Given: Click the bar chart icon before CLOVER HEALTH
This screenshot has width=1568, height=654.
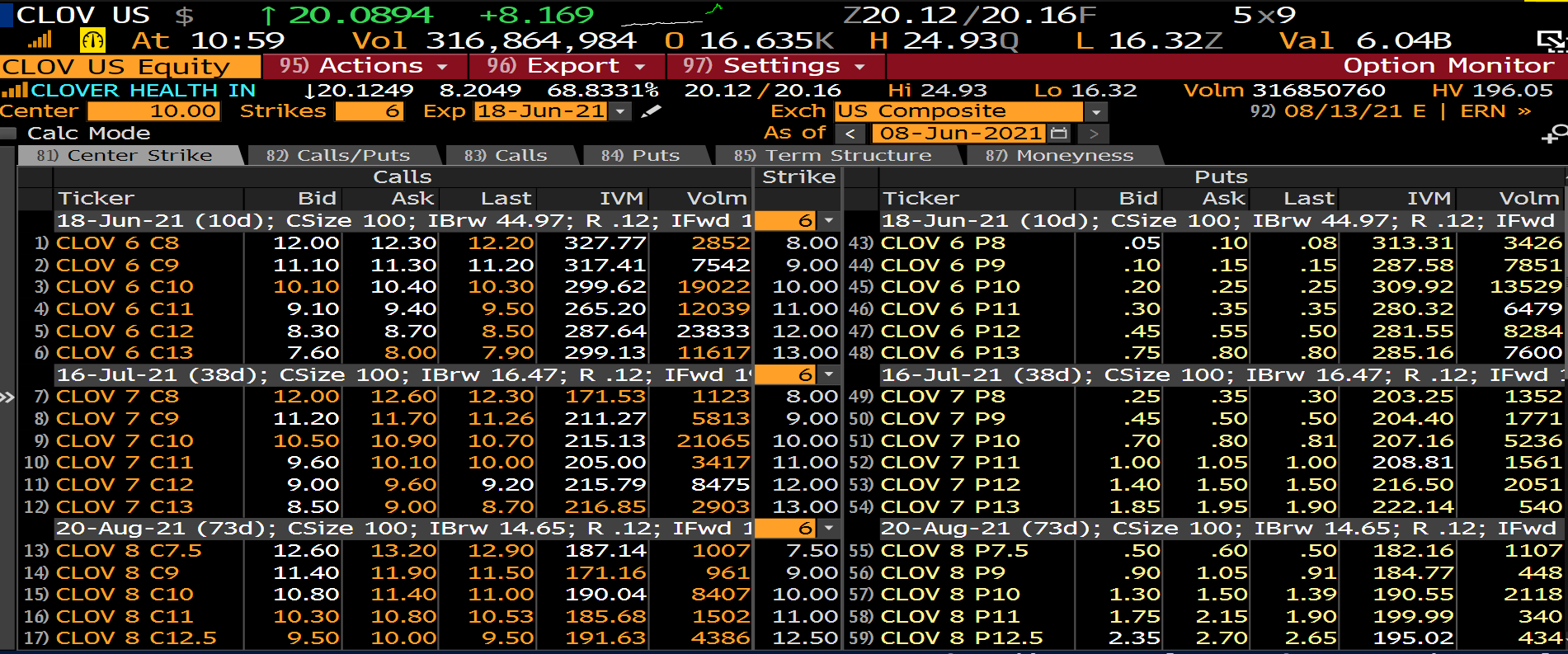Looking at the screenshot, I should coord(14,90).
